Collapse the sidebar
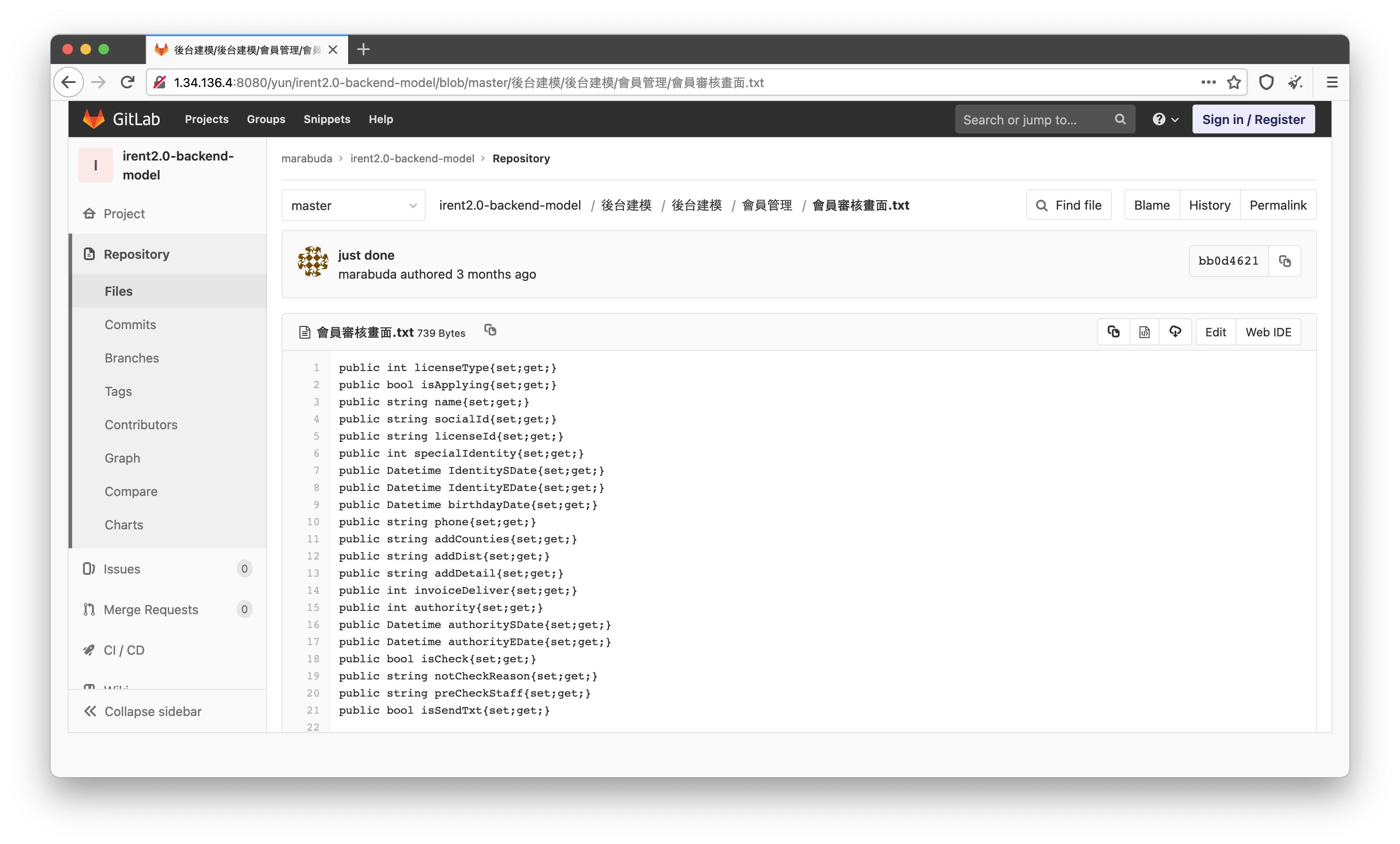1400x844 pixels. click(168, 711)
